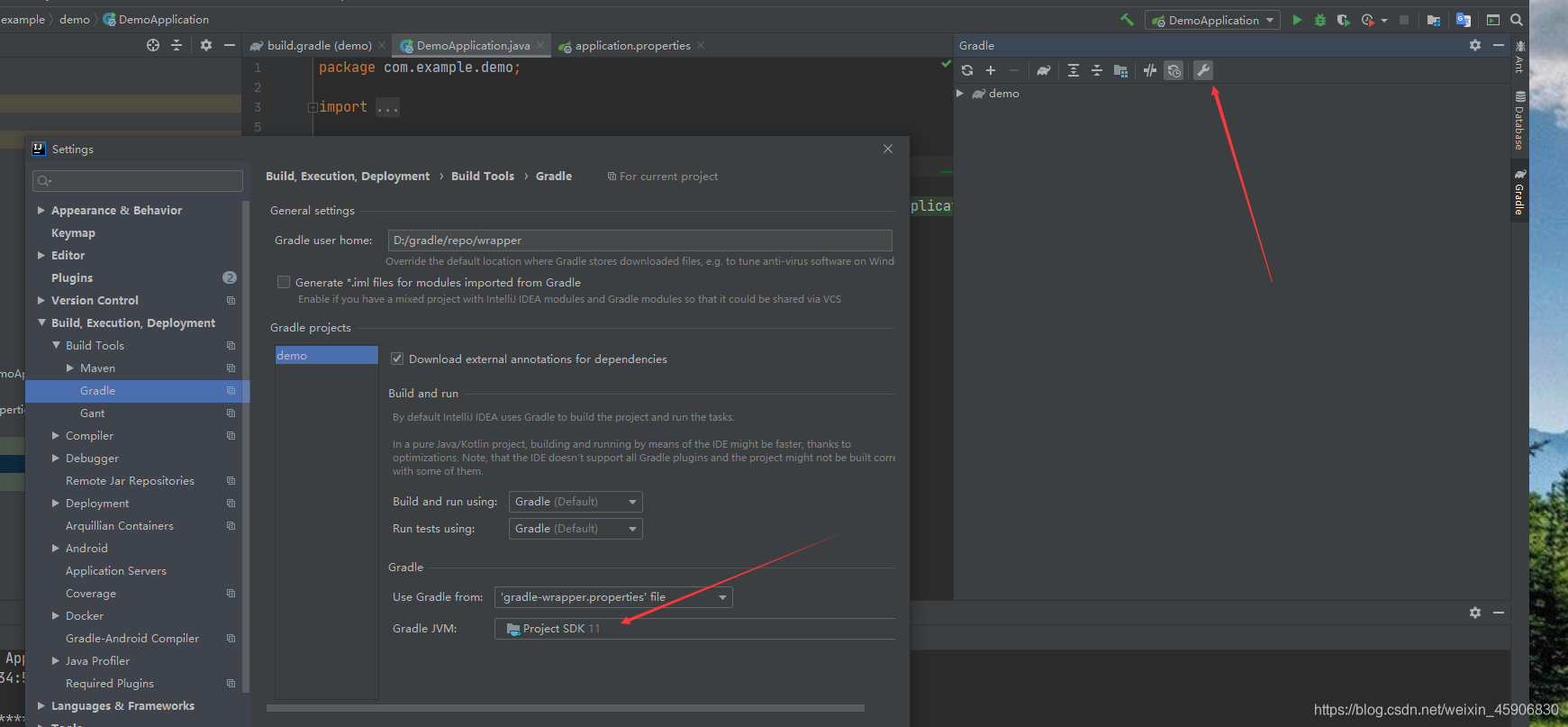1568x727 pixels.
Task: Collapse all in Project panel toolbar
Action: pyautogui.click(x=177, y=45)
